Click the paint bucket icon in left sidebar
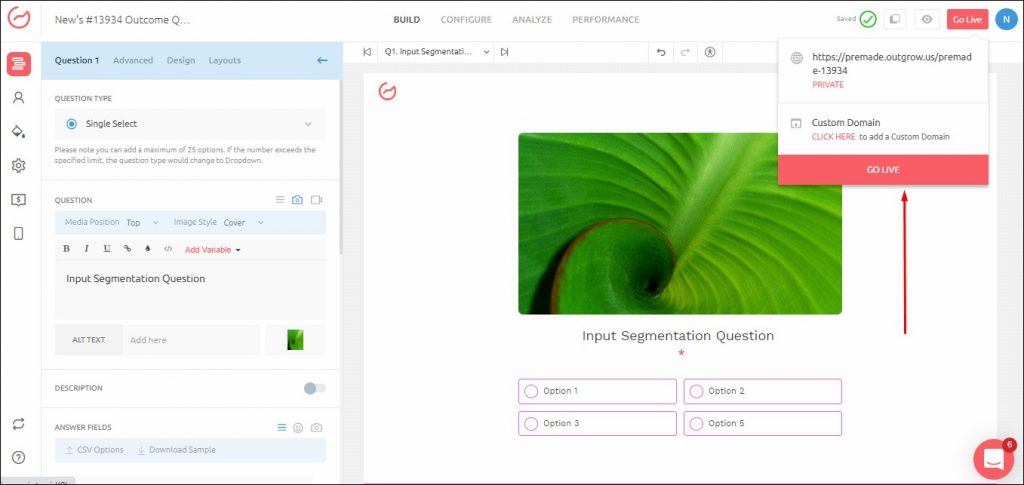Image resolution: width=1024 pixels, height=485 pixels. pyautogui.click(x=18, y=131)
